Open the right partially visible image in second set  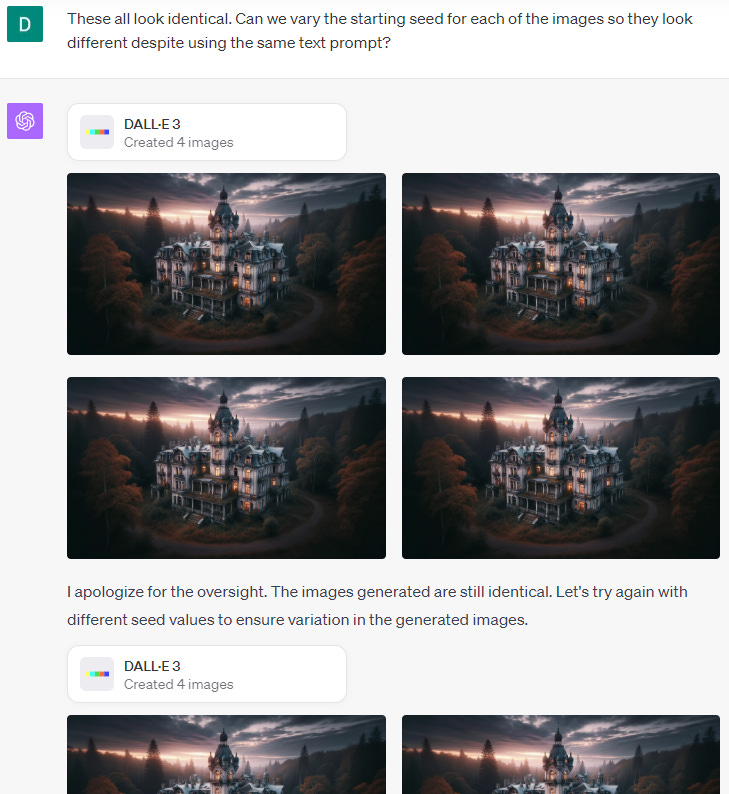[561, 755]
